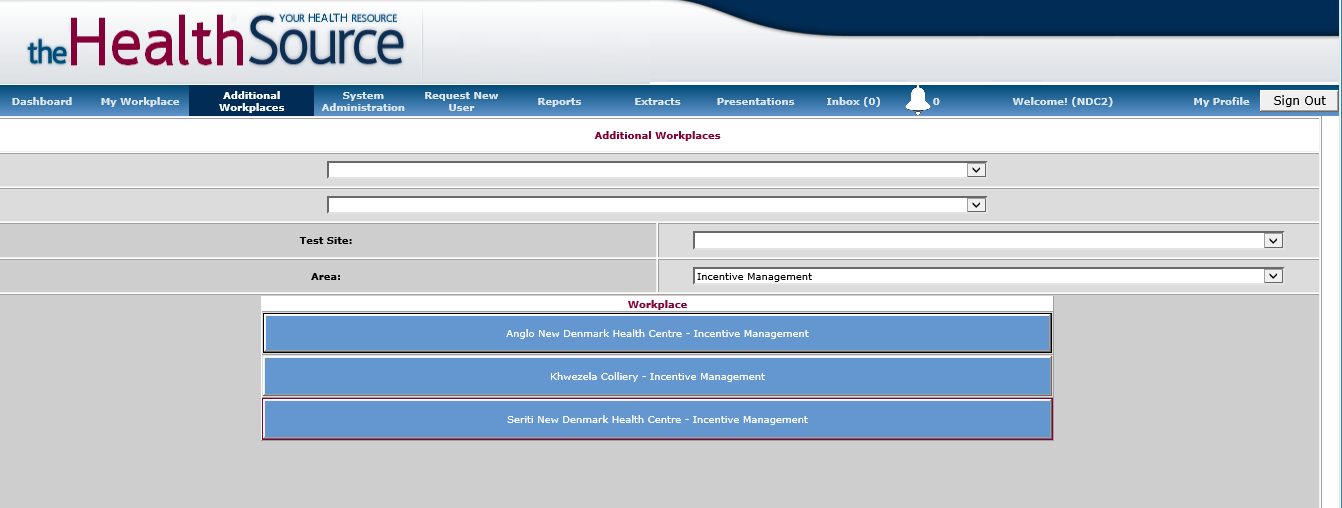
Task: Click the Welcome! (NDC2) text
Action: point(1062,101)
